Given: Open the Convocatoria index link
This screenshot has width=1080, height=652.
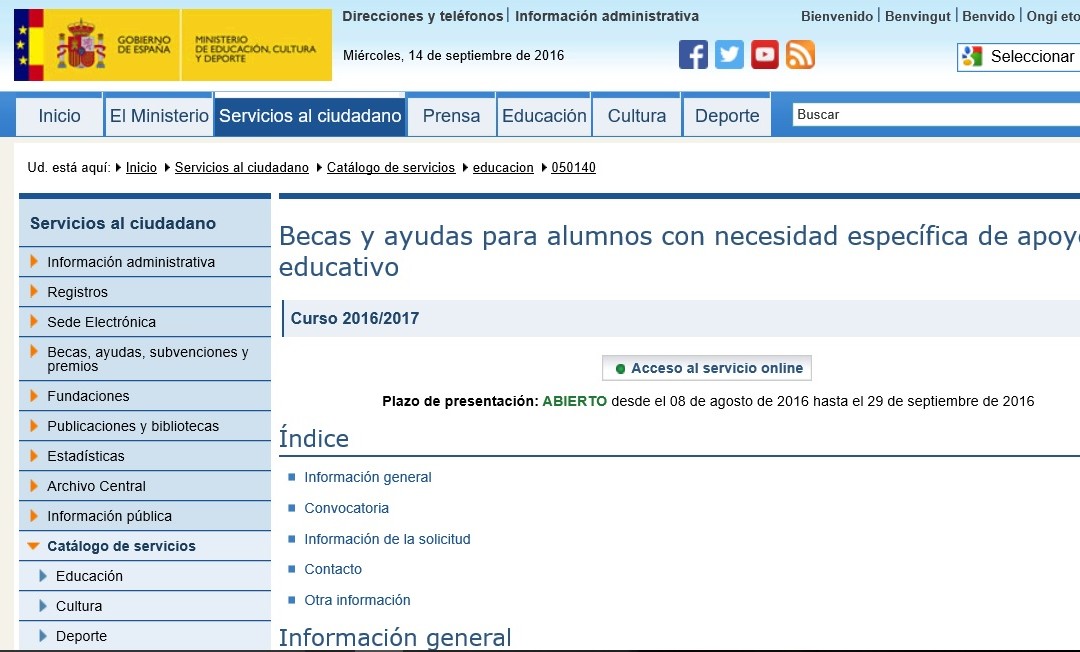Looking at the screenshot, I should [x=346, y=508].
